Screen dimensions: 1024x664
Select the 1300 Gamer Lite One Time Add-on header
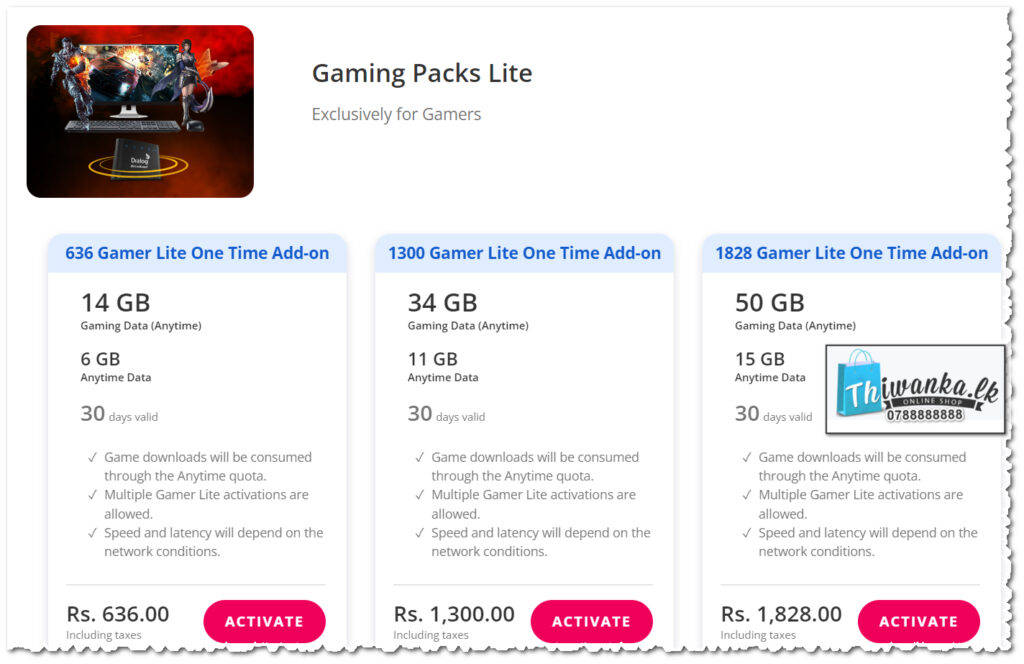point(524,253)
